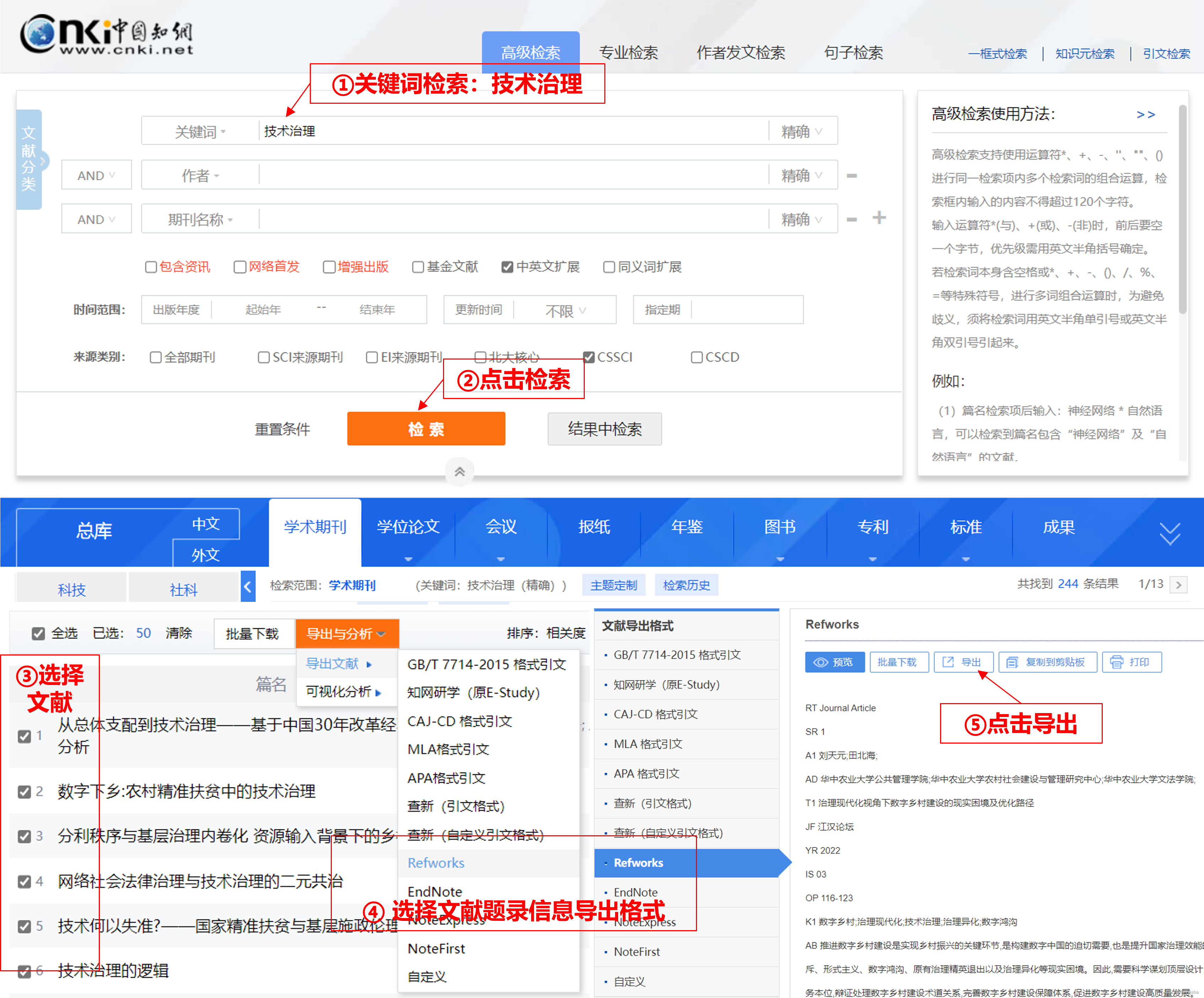The height and width of the screenshot is (998, 1204).
Task: Open the 学位论文 database tab
Action: [407, 527]
